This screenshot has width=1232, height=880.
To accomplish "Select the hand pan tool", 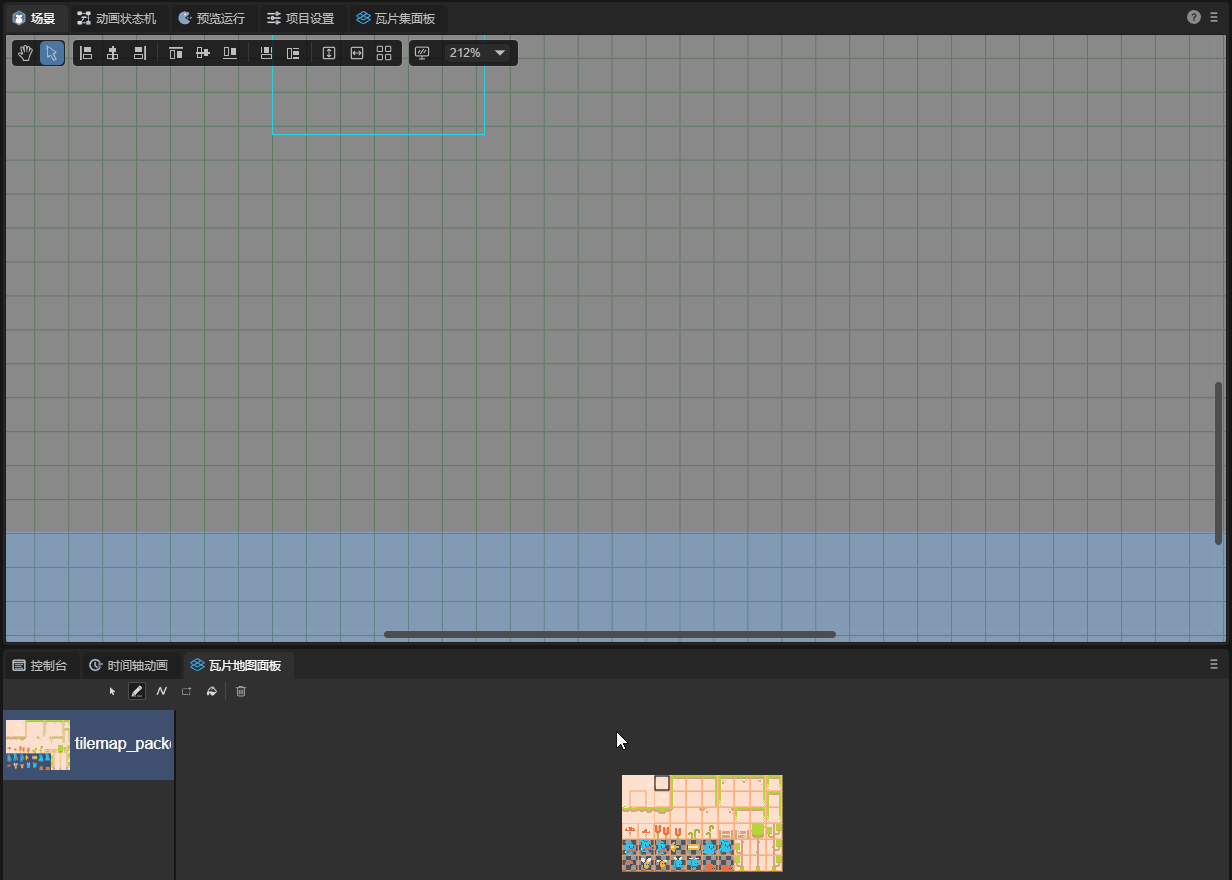I will 26,53.
